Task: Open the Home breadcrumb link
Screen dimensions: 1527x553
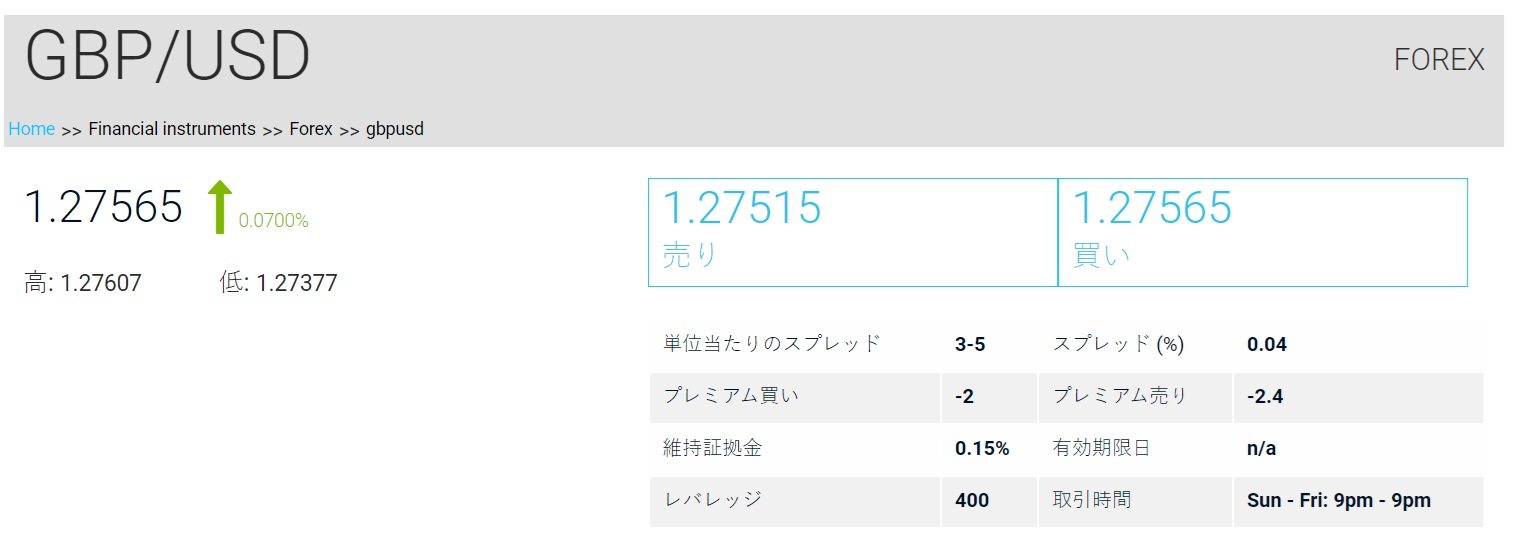Action: click(31, 129)
